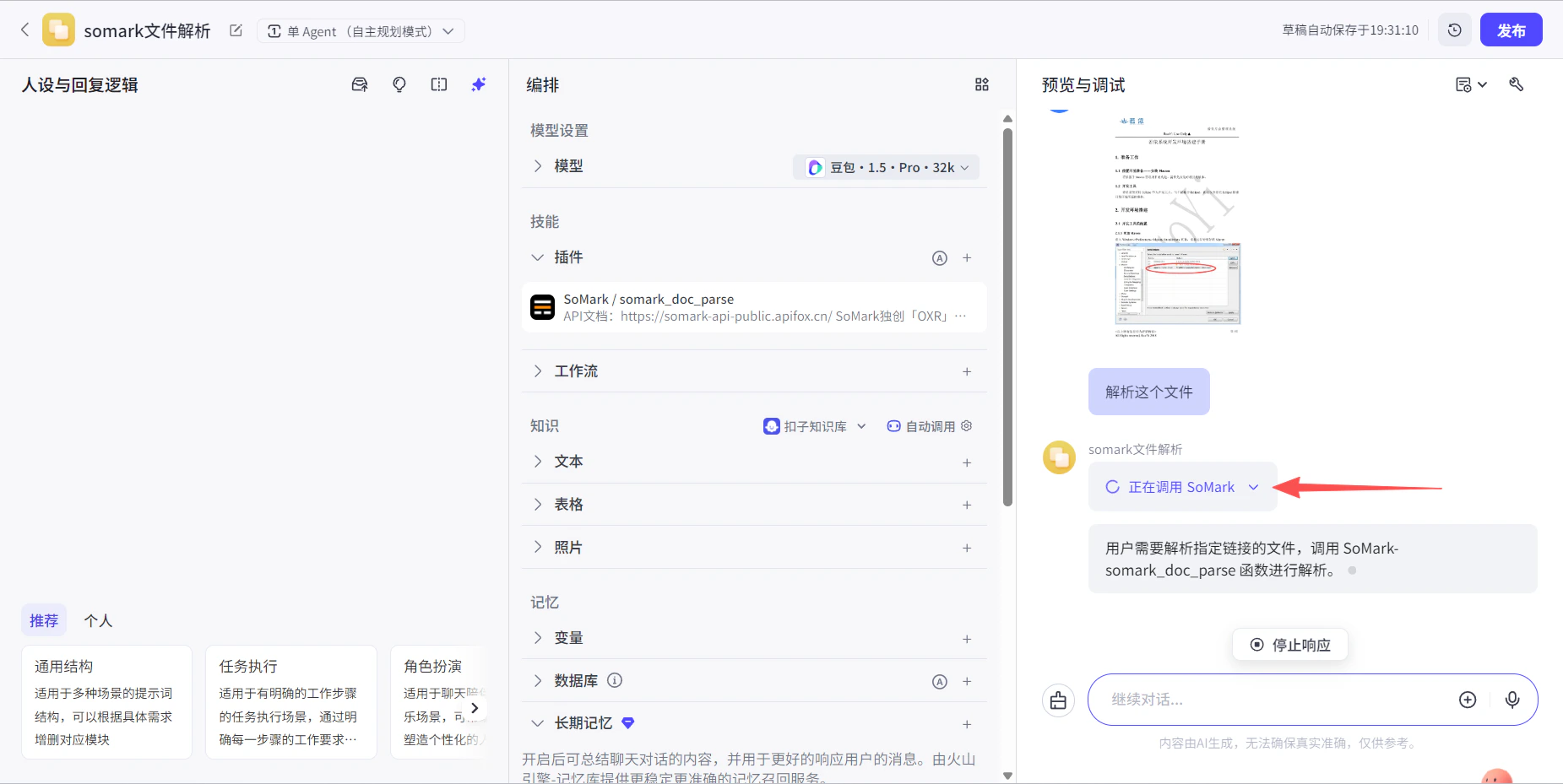Viewport: 1563px width, 784px height.
Task: Add table knowledge with plus icon
Action: (967, 505)
